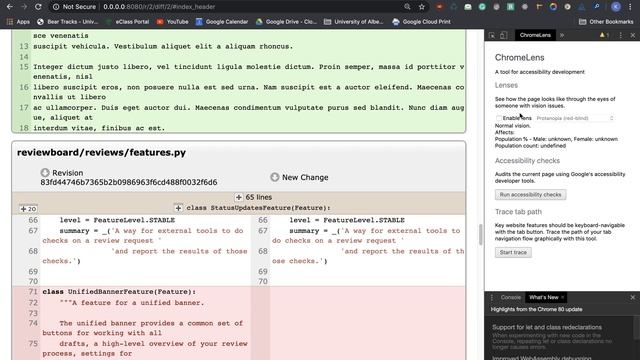The image size is (640, 360).
Task: Expand the class StatusUpdatesFeature header
Action: point(178,208)
